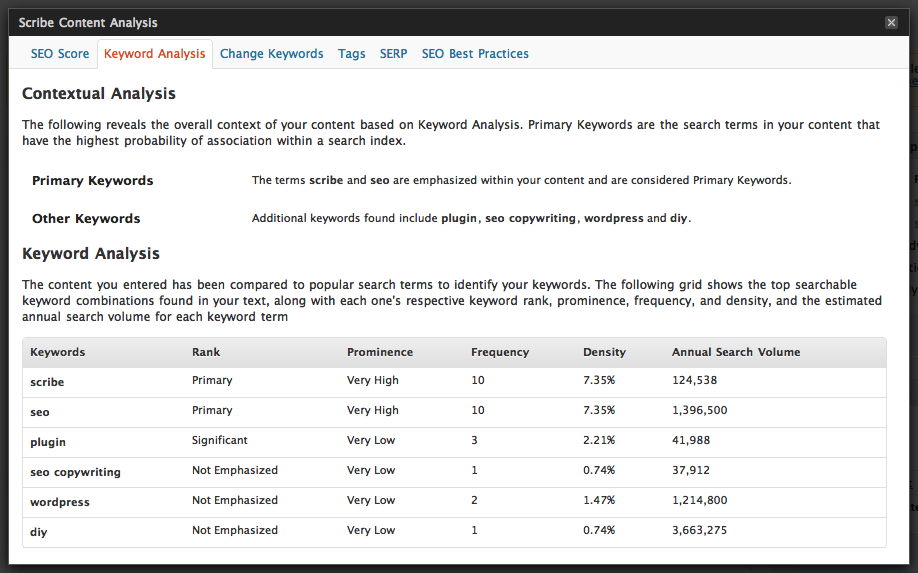Click the Annual Search Volume column header

click(736, 352)
